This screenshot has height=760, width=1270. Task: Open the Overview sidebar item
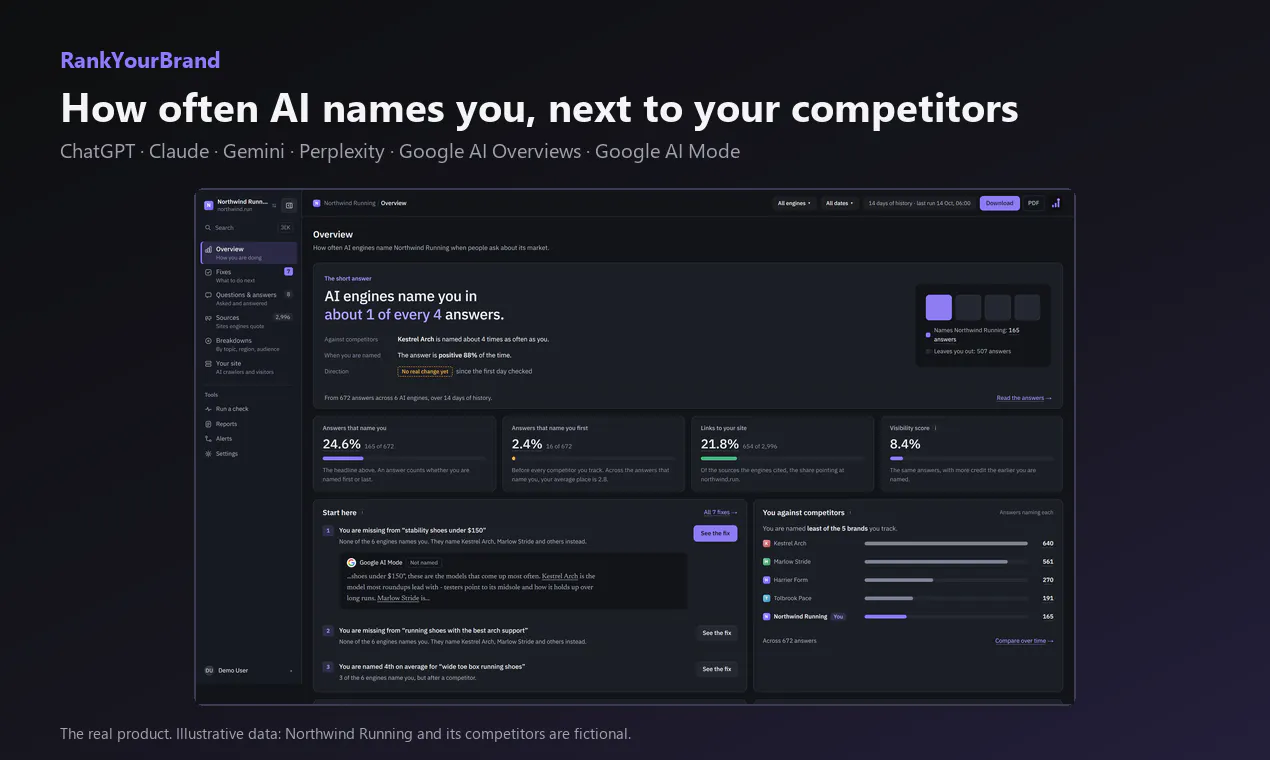point(249,253)
